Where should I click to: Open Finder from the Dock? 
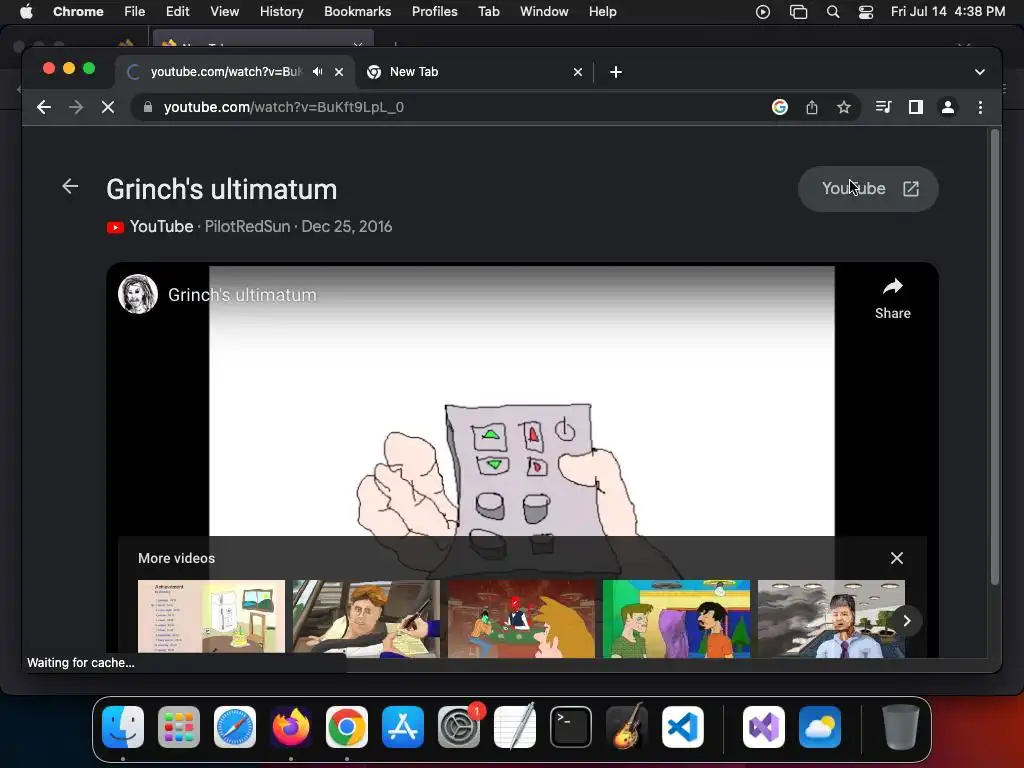123,727
